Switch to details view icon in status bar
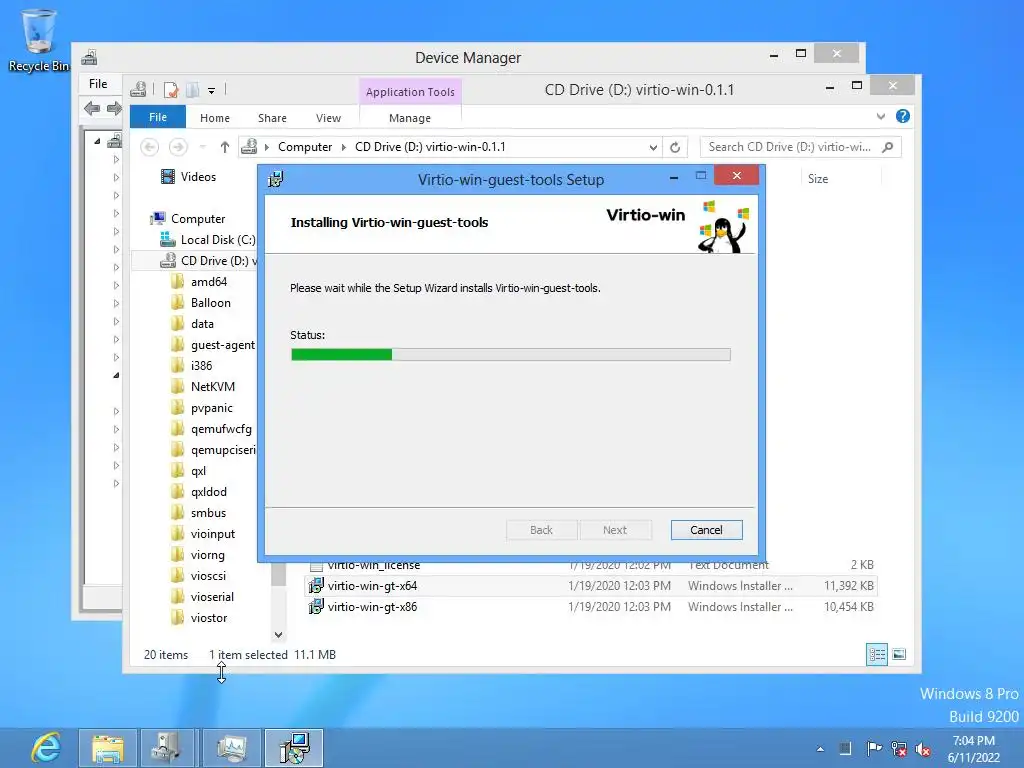The height and width of the screenshot is (768, 1024). pyautogui.click(x=876, y=654)
